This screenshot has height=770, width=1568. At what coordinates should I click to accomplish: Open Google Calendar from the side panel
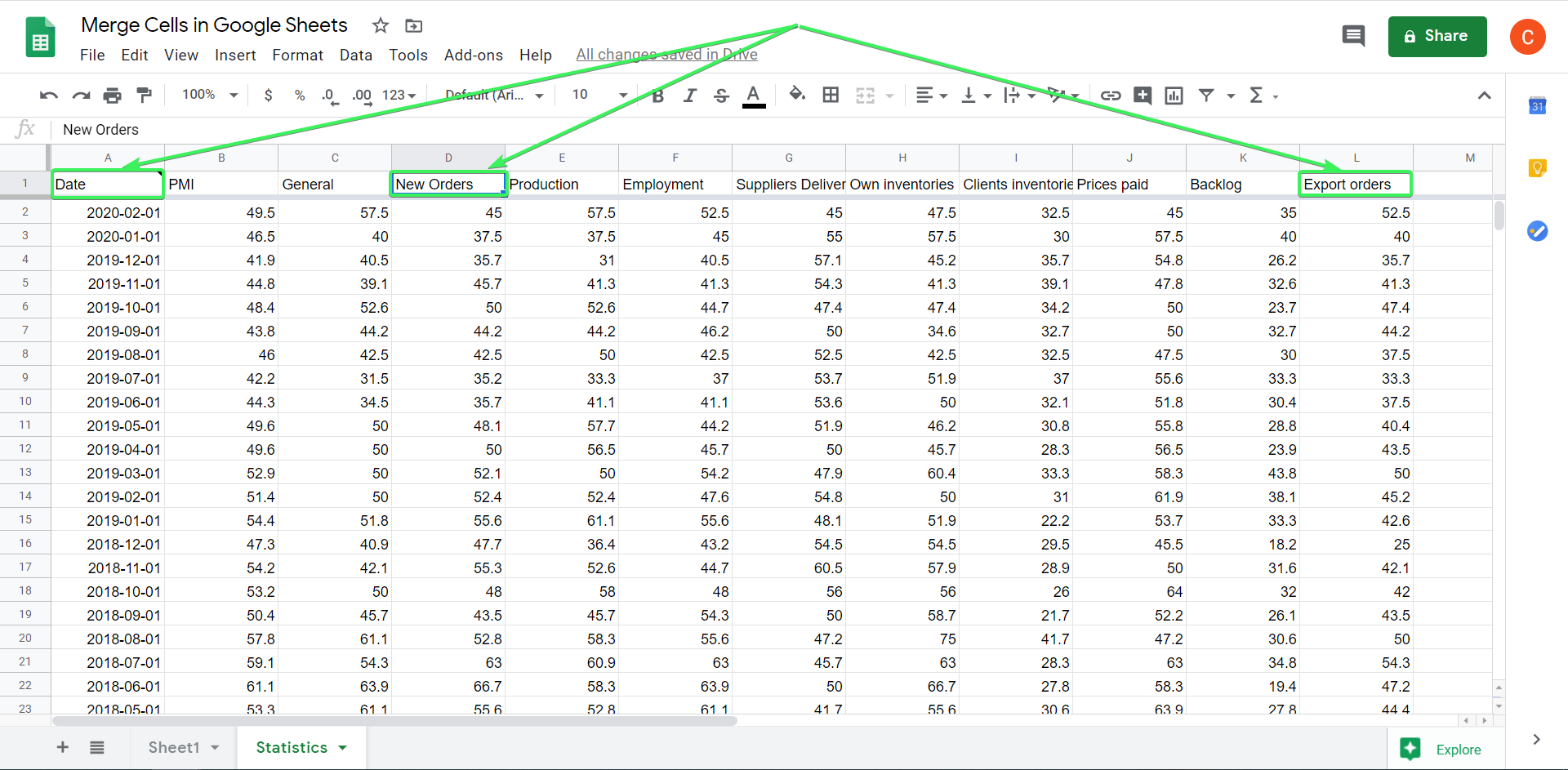[x=1538, y=105]
